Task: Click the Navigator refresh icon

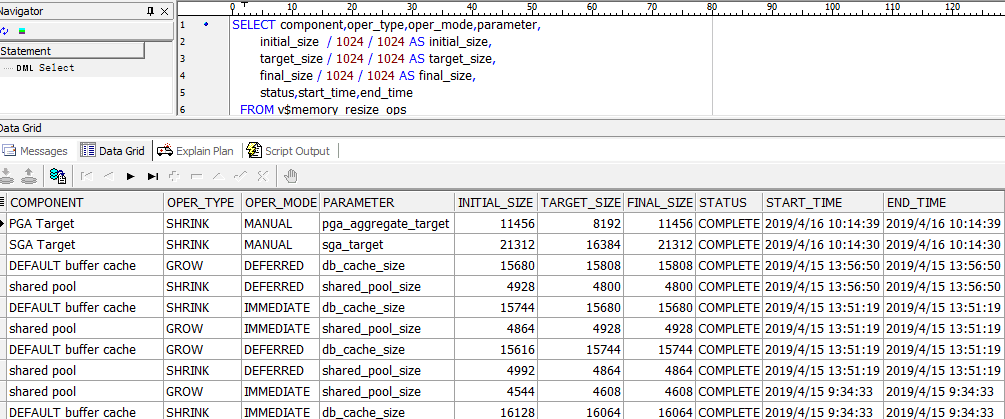Action: point(4,30)
